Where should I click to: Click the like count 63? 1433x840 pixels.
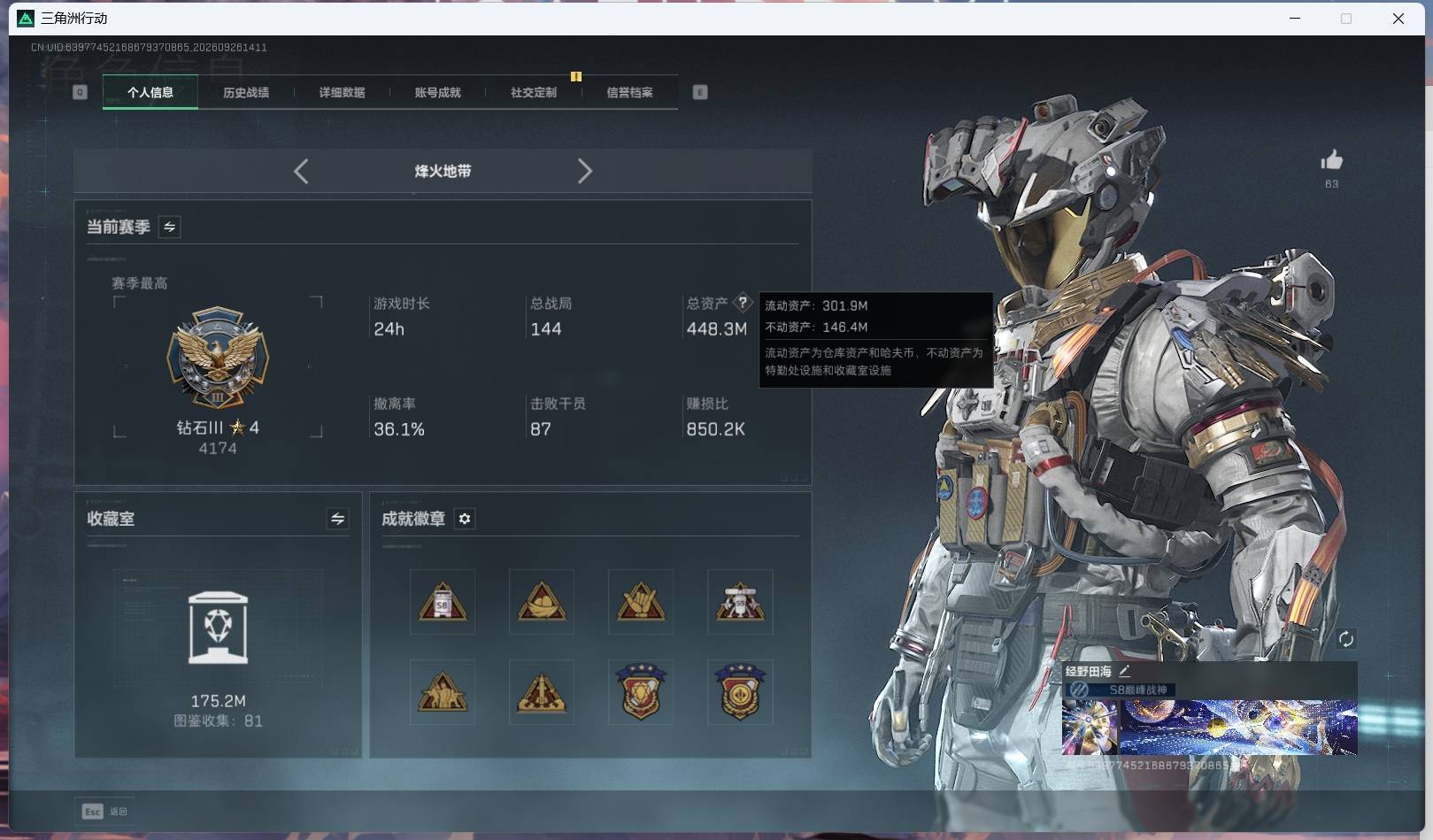(1331, 184)
